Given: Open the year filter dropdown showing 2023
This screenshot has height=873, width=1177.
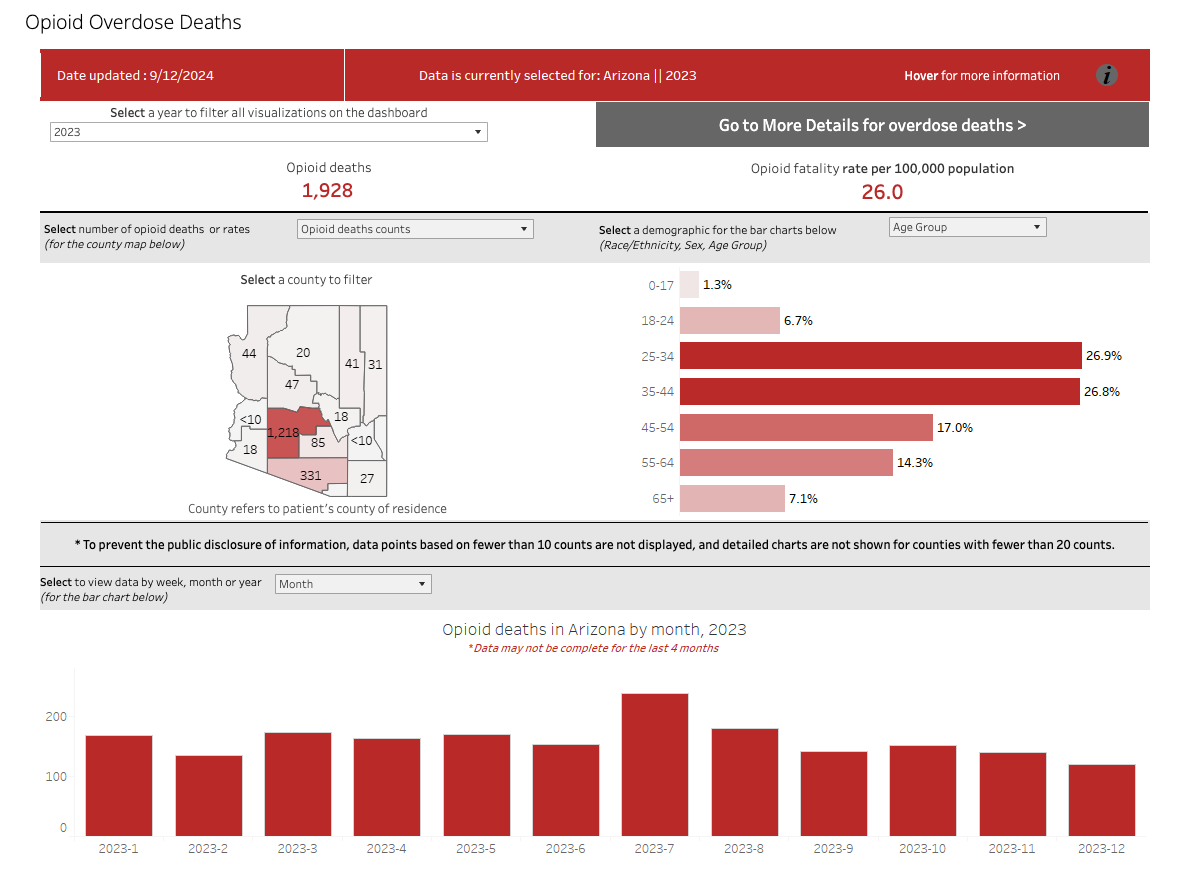Looking at the screenshot, I should (x=268, y=132).
